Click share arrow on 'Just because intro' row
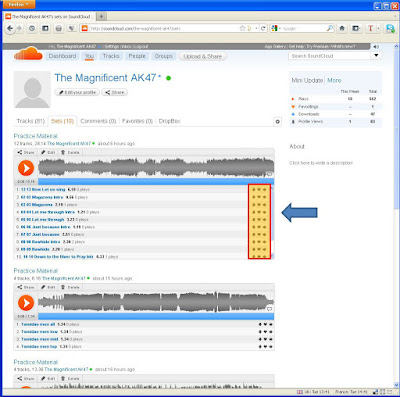 [x=265, y=227]
